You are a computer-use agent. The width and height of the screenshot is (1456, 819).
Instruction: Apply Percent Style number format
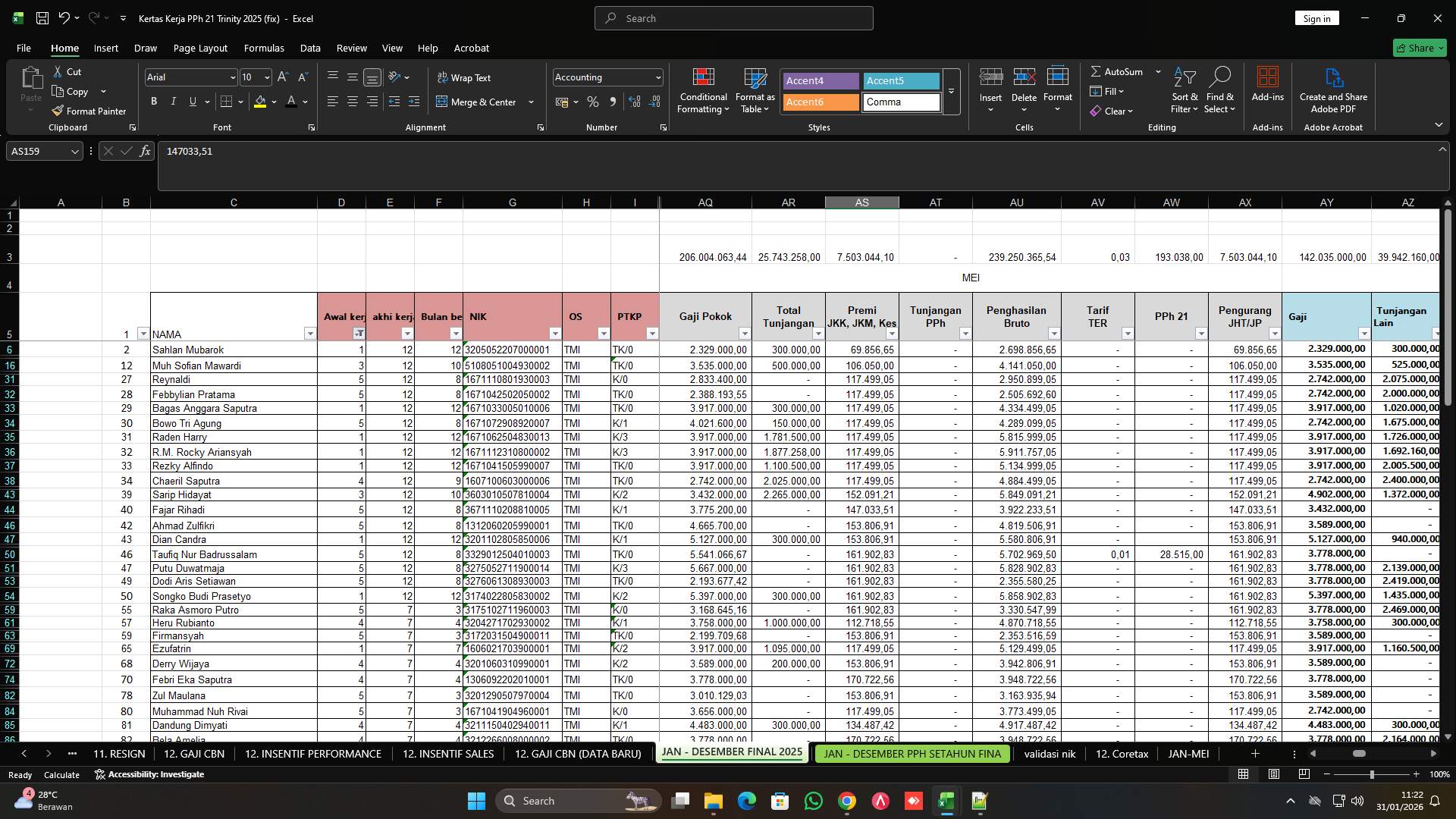(x=593, y=102)
